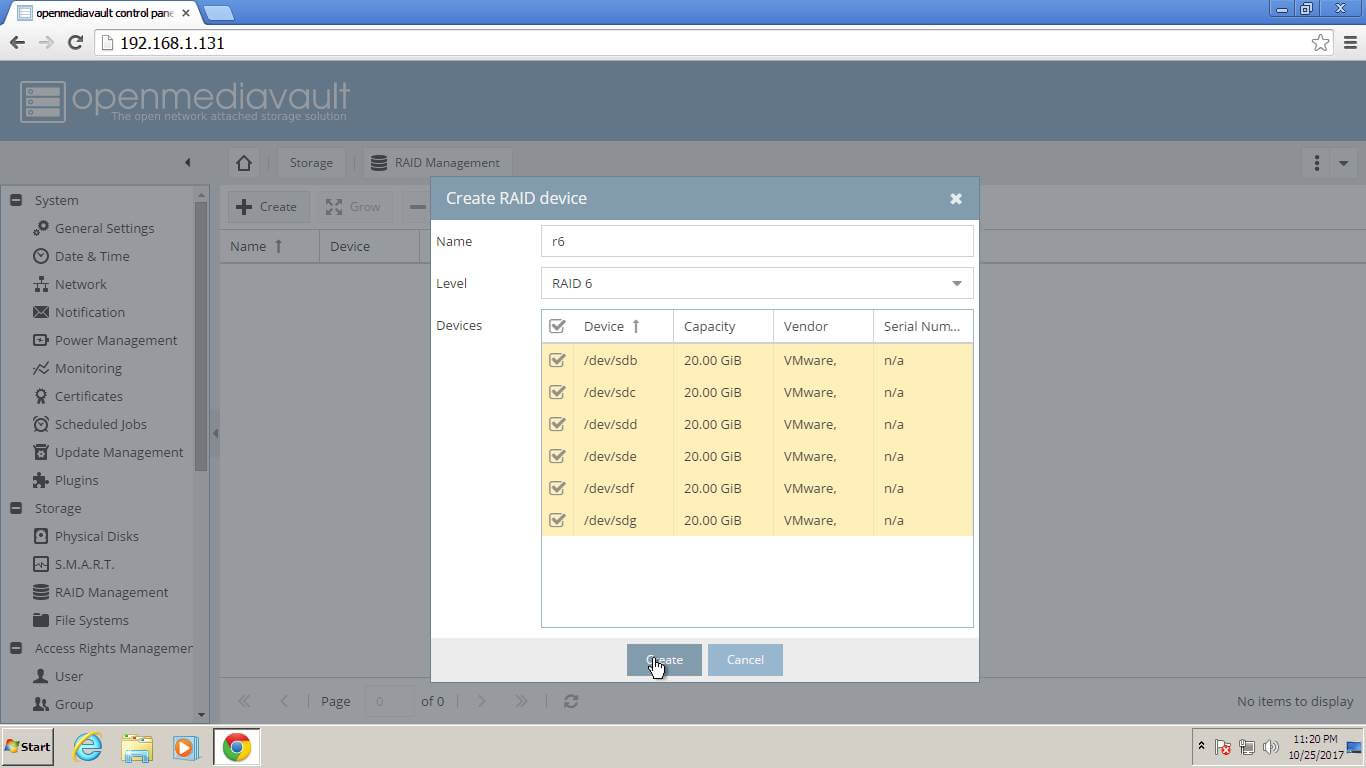Click the Plugins puzzle icon
Image resolution: width=1366 pixels, height=768 pixels.
click(41, 480)
